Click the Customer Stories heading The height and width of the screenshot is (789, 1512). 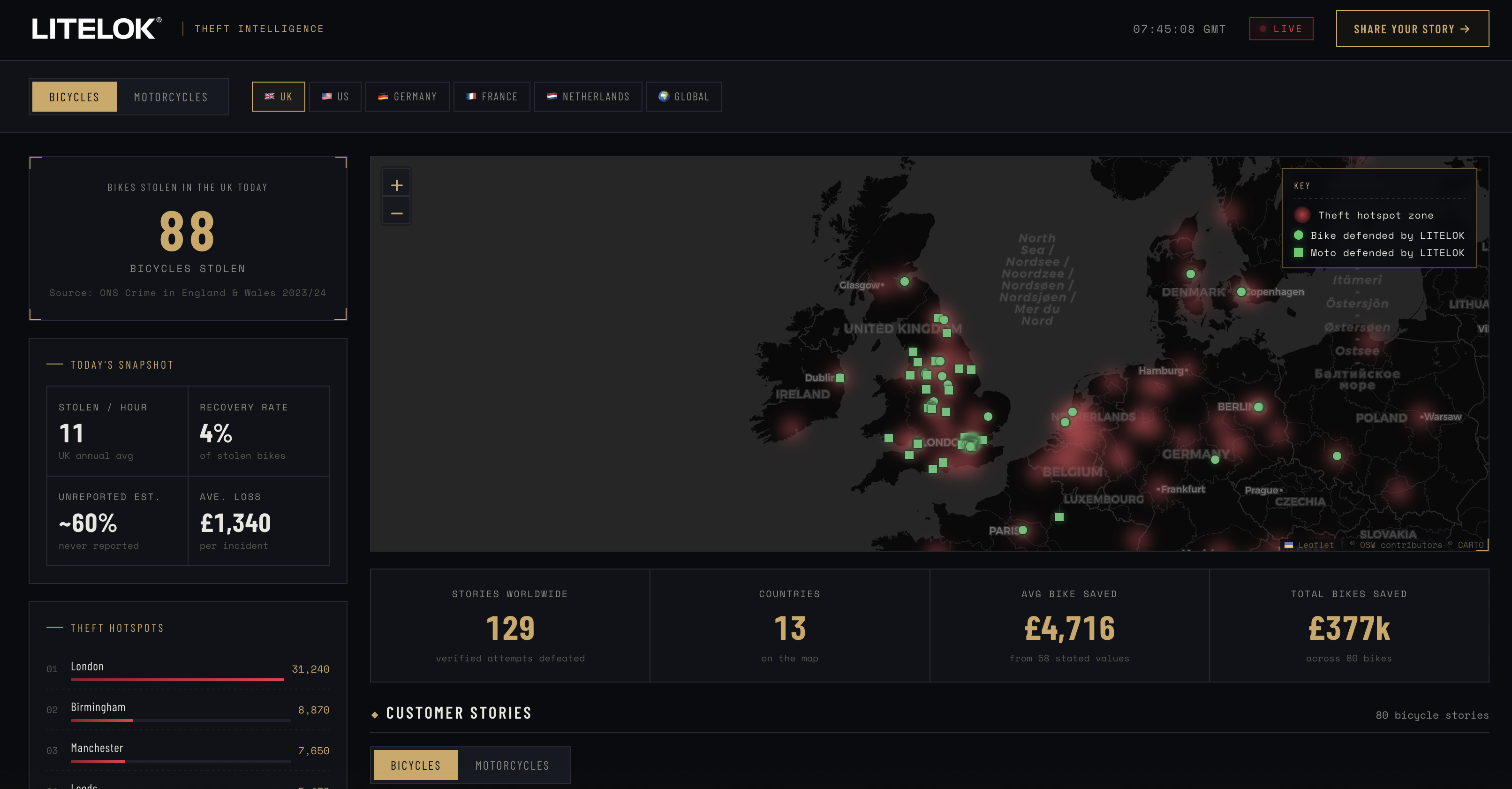[x=458, y=713]
